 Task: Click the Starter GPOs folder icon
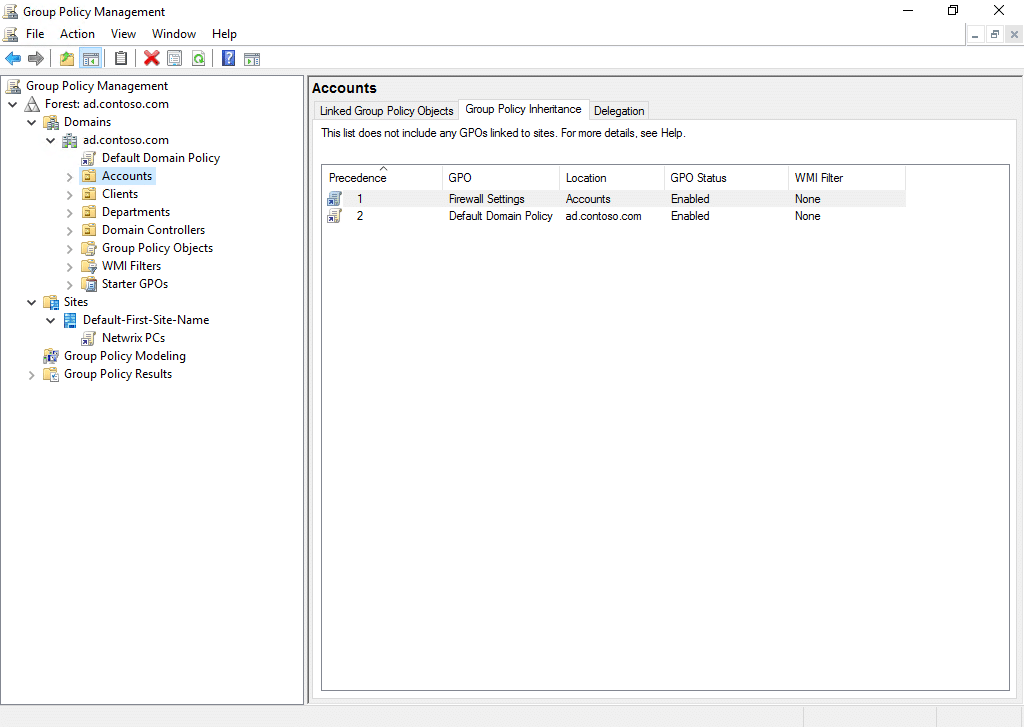(89, 284)
